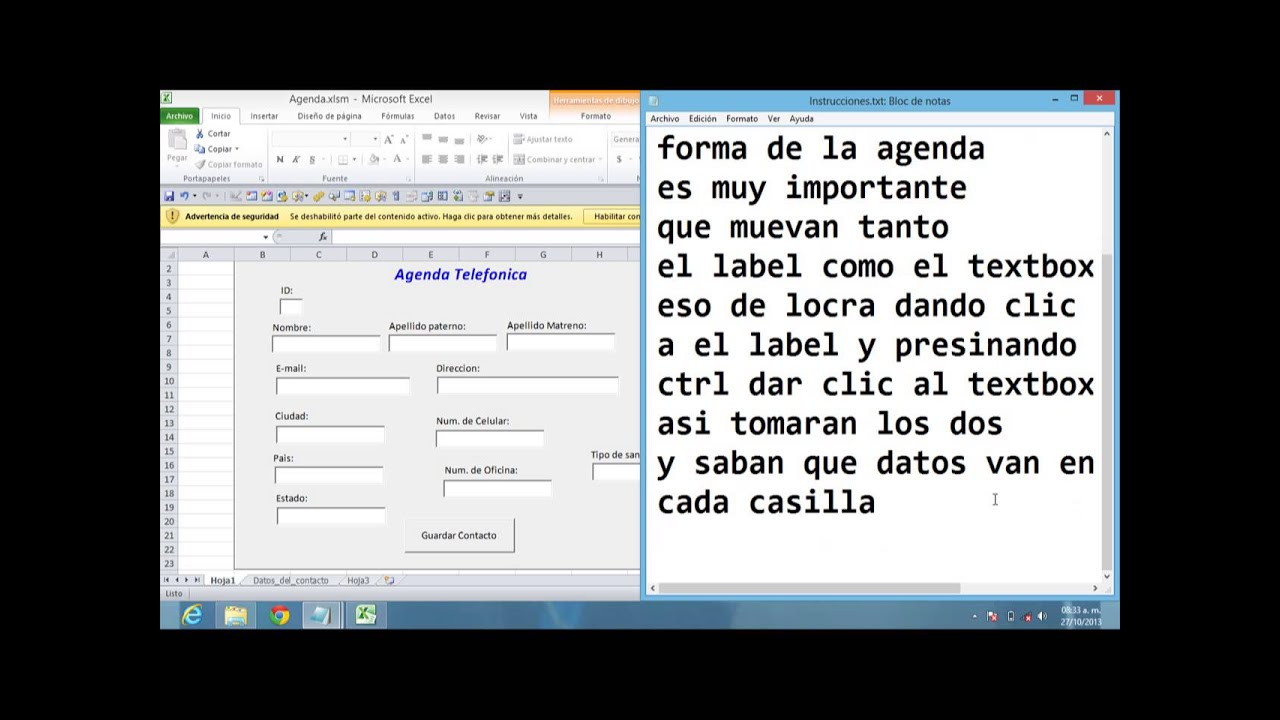Open the Archivo tab in Excel
The width and height of the screenshot is (1280, 720).
point(180,116)
